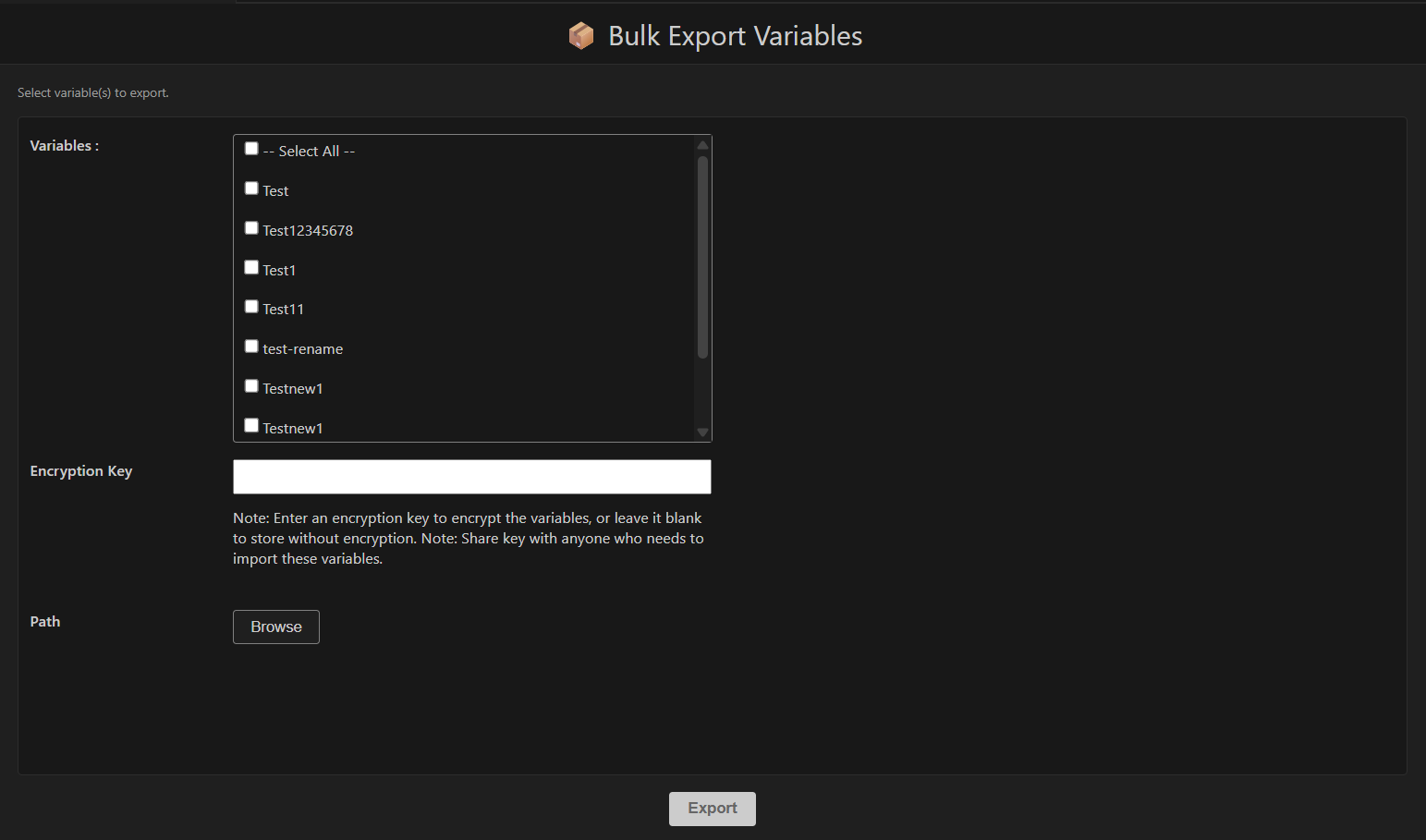Click the -- Select All -- label

309,152
